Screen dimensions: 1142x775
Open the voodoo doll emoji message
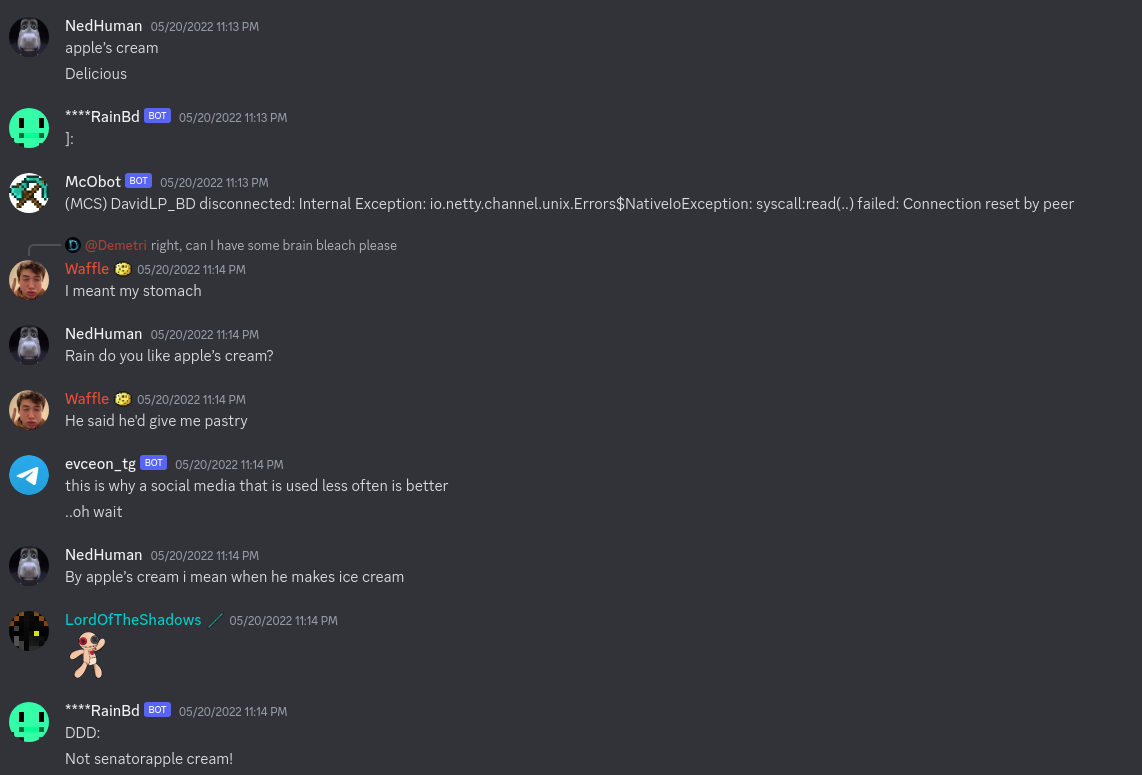(87, 655)
